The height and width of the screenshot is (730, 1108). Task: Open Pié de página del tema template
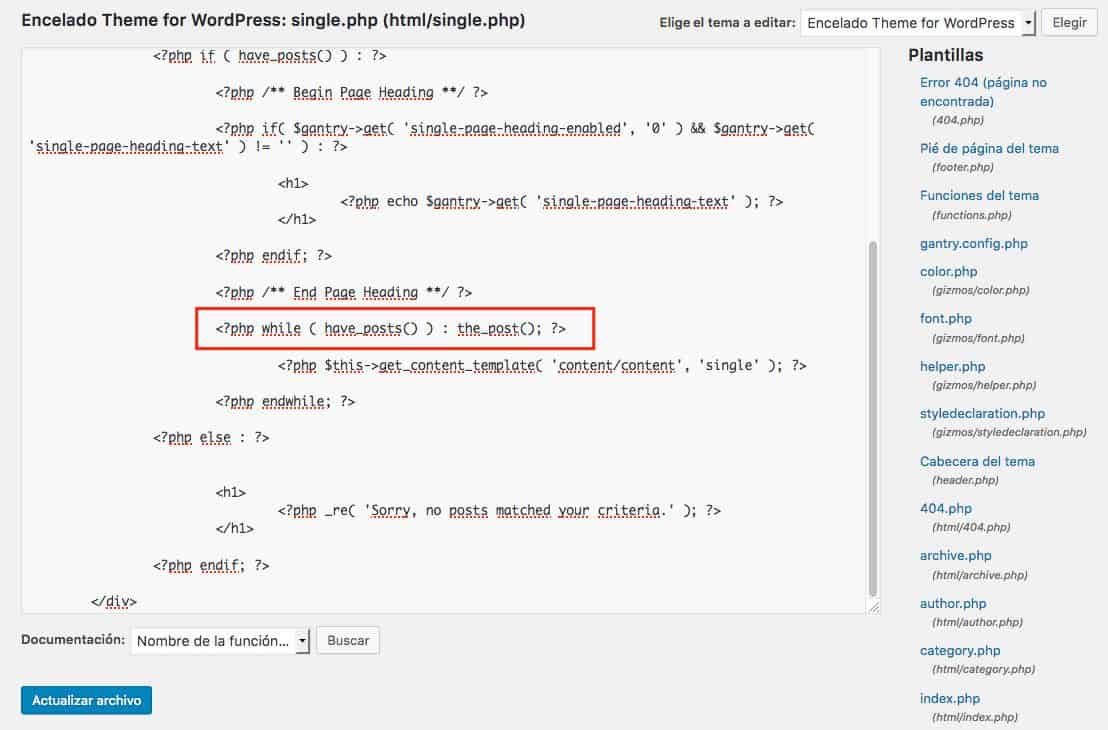(989, 148)
